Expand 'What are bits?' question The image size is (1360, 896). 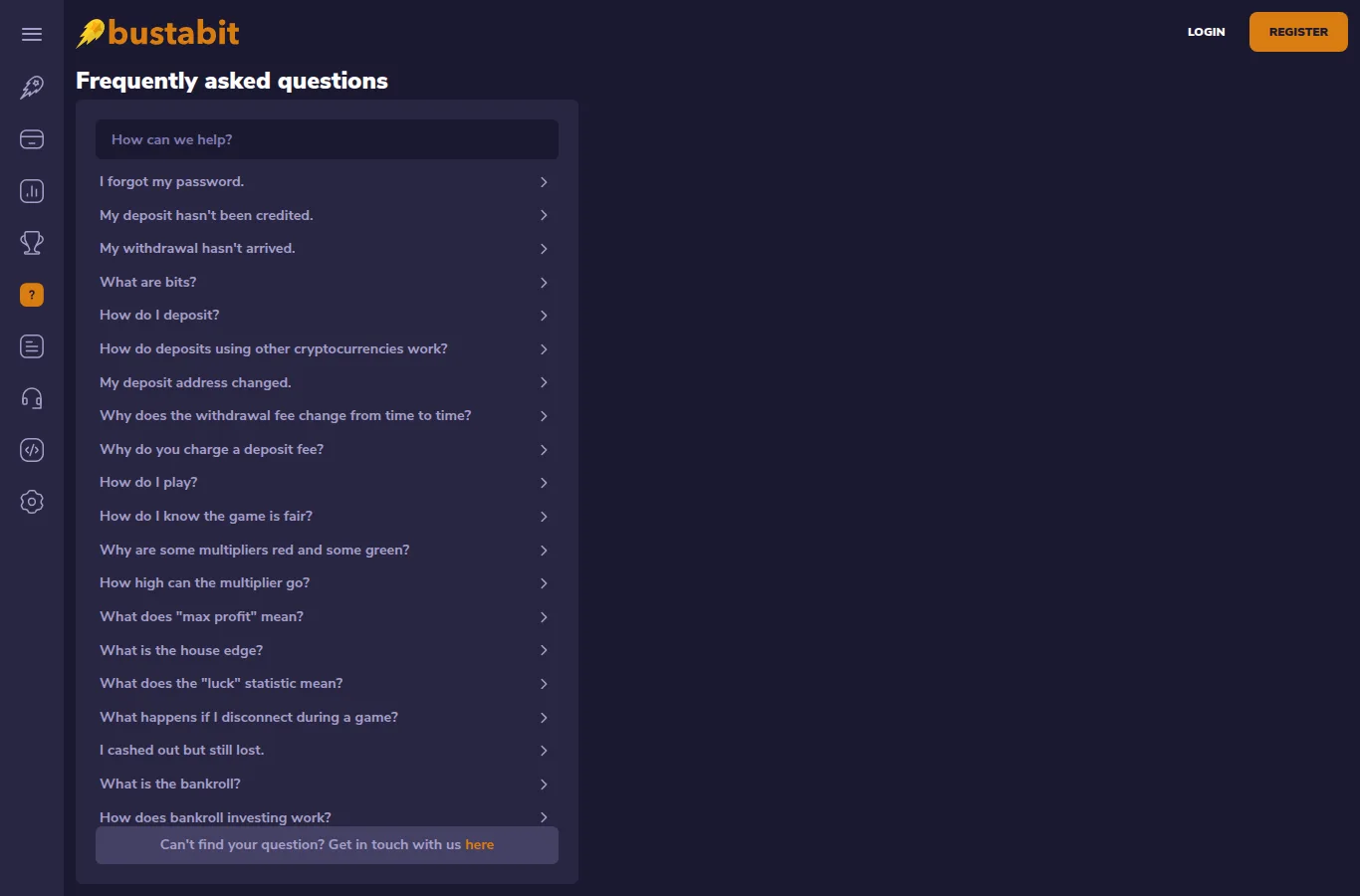point(327,283)
